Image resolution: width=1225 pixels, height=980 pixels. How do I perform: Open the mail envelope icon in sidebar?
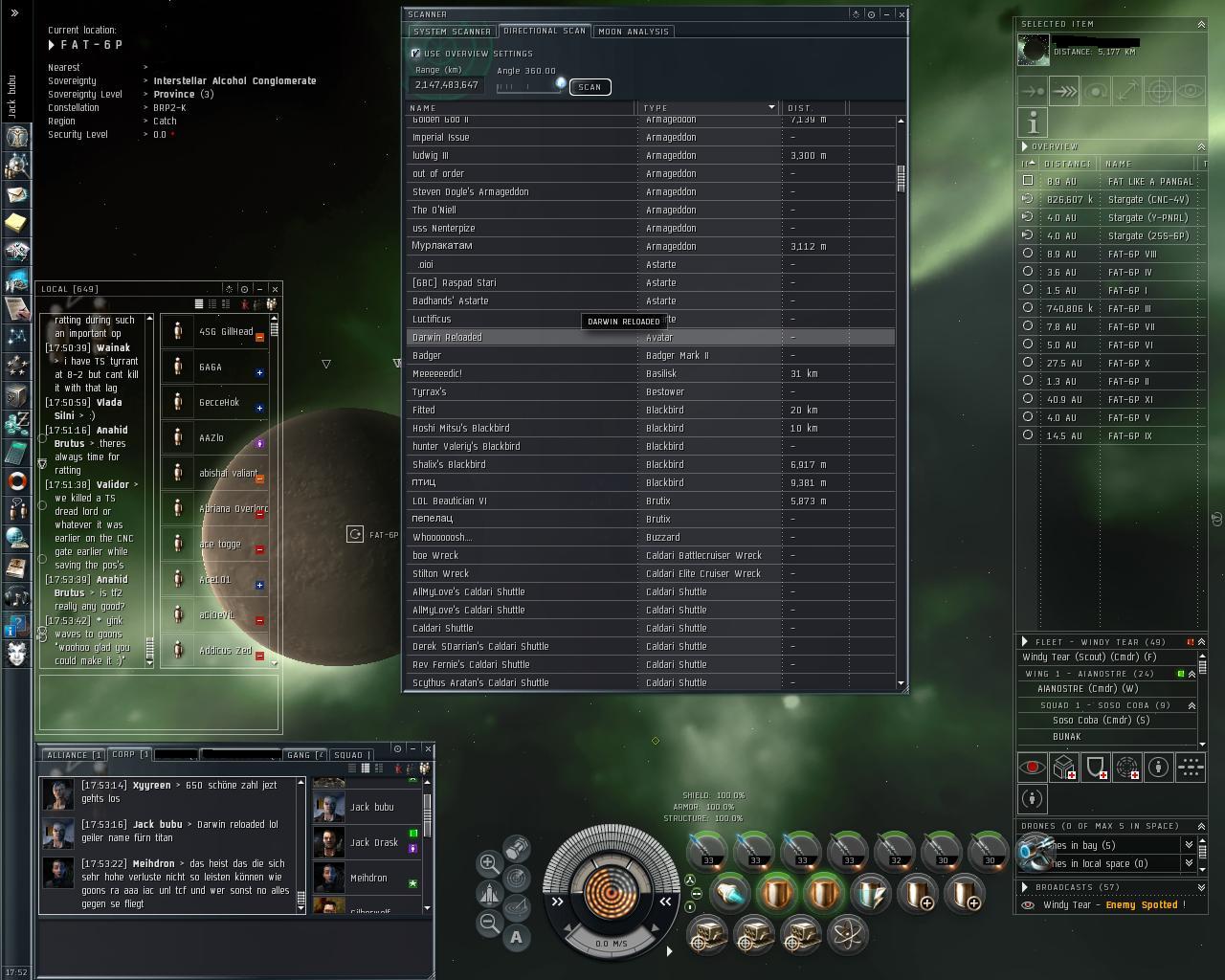17,193
